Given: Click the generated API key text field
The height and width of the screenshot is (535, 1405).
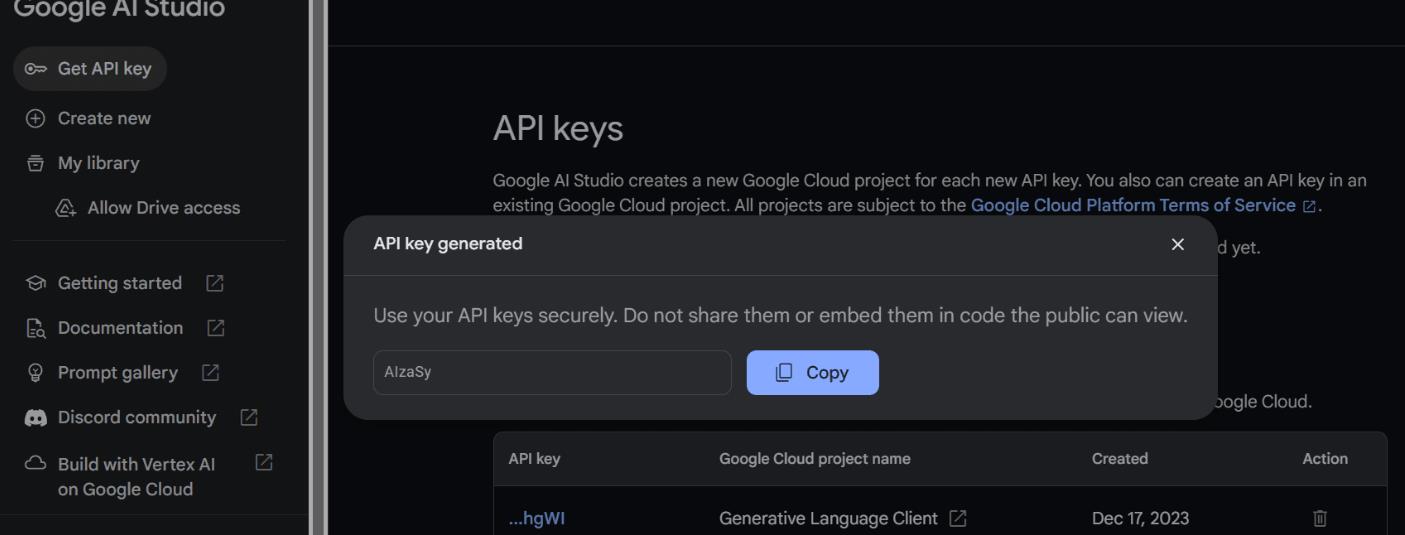Looking at the screenshot, I should click(552, 372).
